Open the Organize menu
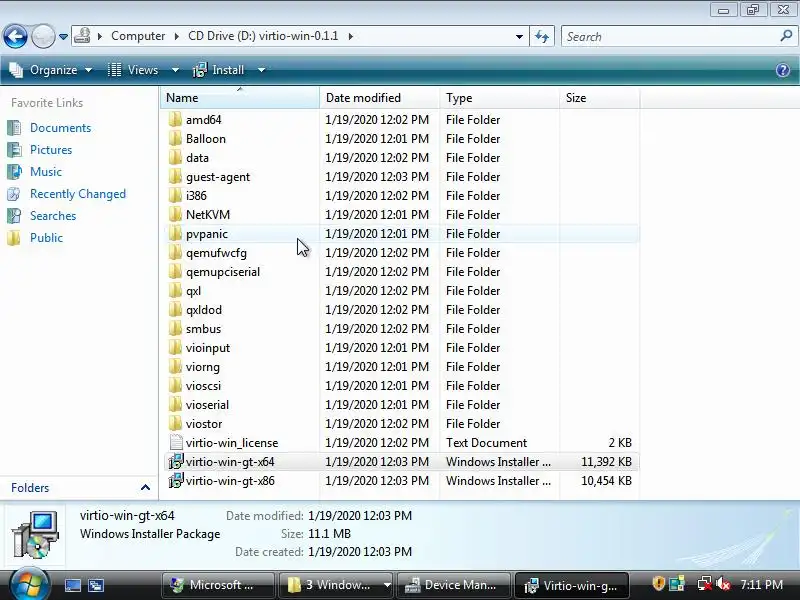This screenshot has width=800, height=600. tap(51, 70)
